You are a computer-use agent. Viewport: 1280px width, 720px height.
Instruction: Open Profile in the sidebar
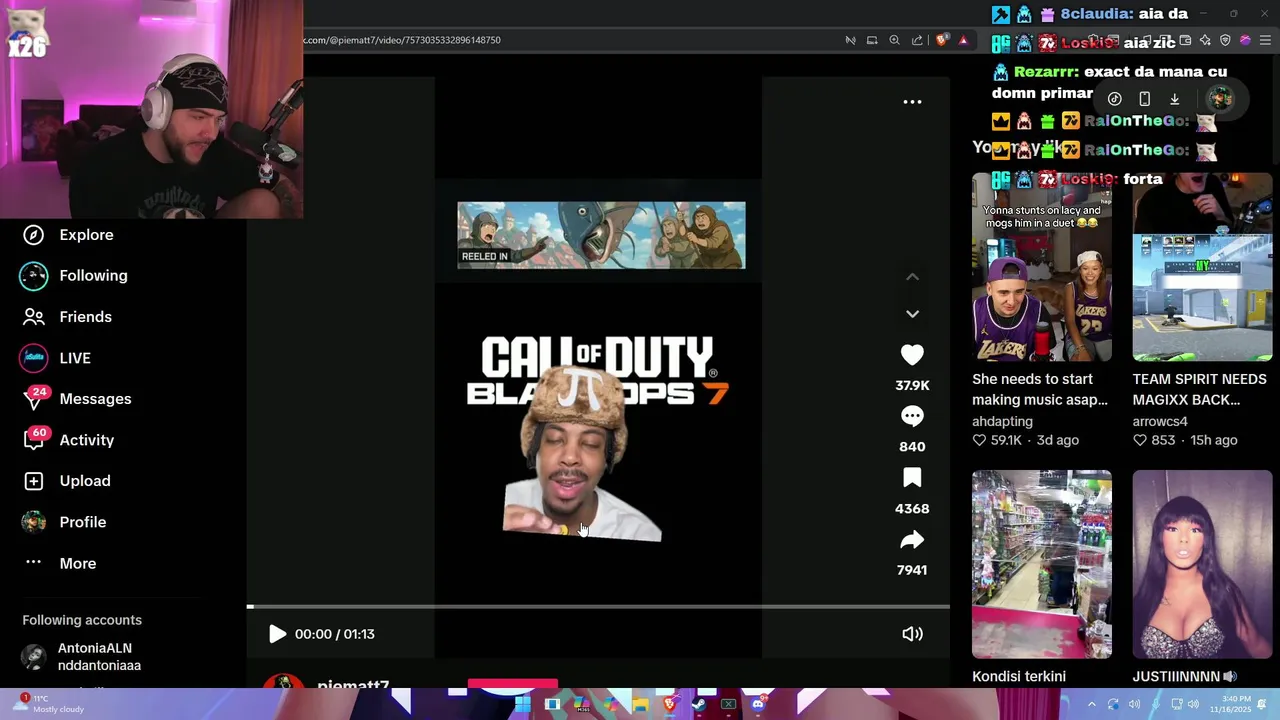click(64, 522)
